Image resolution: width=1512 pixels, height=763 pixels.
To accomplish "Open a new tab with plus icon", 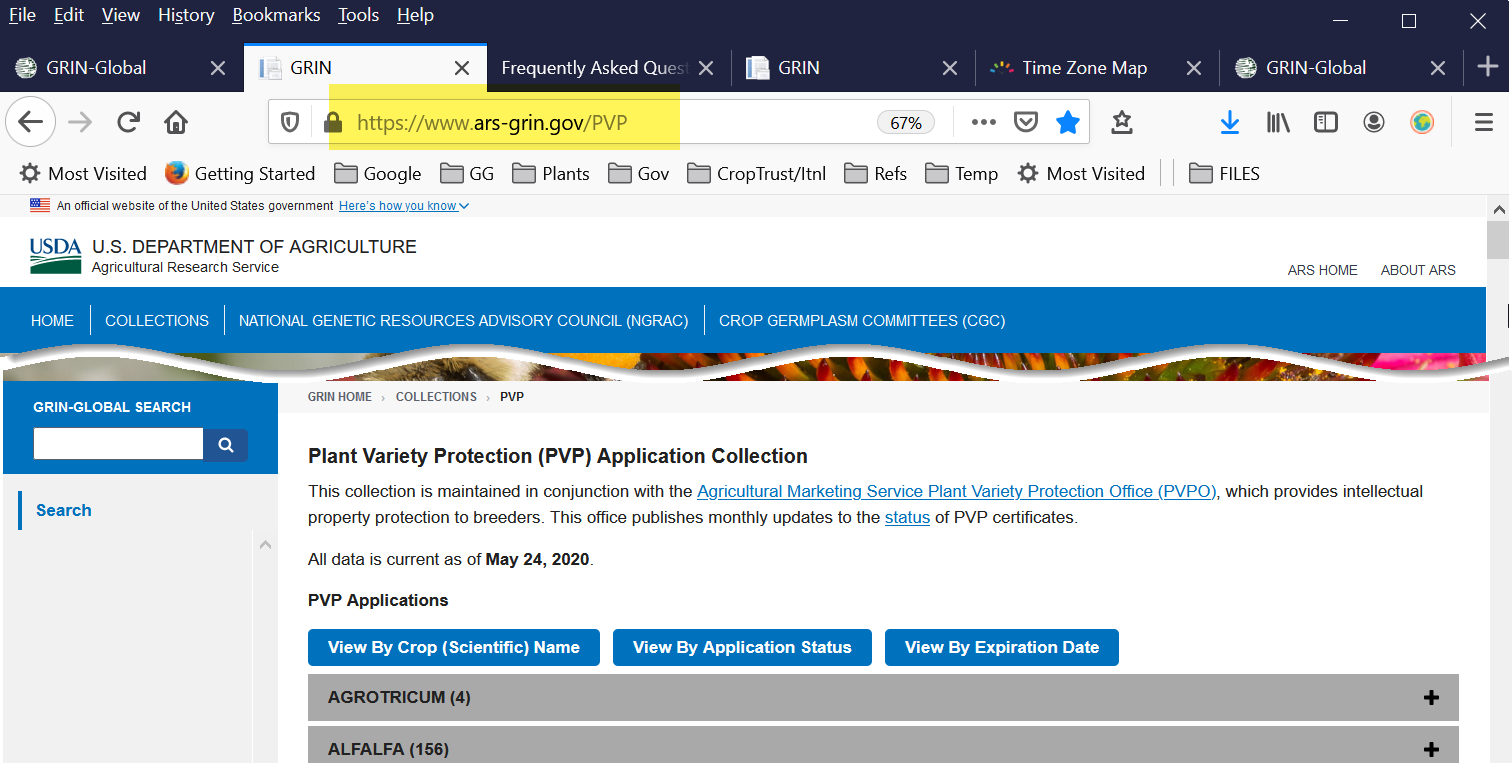I will pos(1488,67).
